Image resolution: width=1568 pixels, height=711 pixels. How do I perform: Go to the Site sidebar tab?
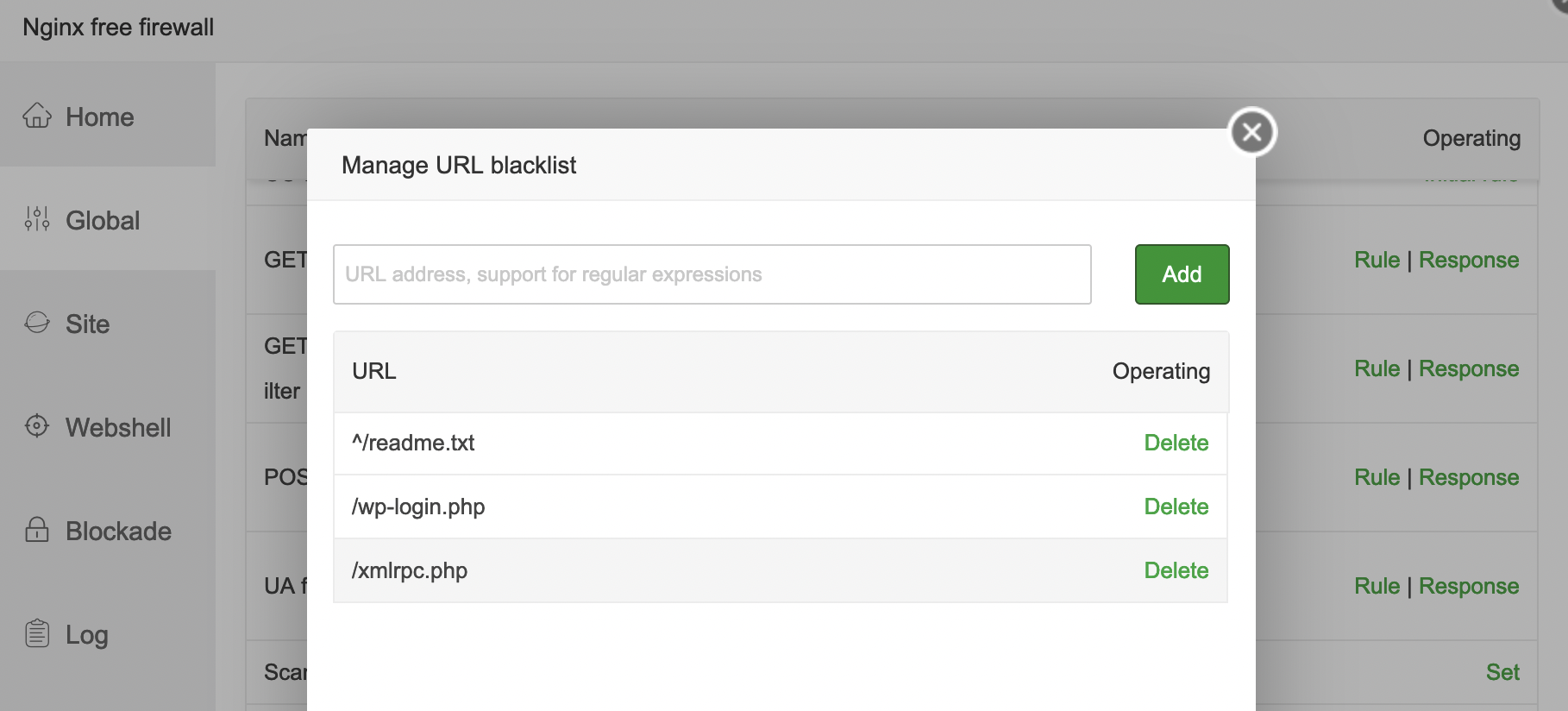88,324
